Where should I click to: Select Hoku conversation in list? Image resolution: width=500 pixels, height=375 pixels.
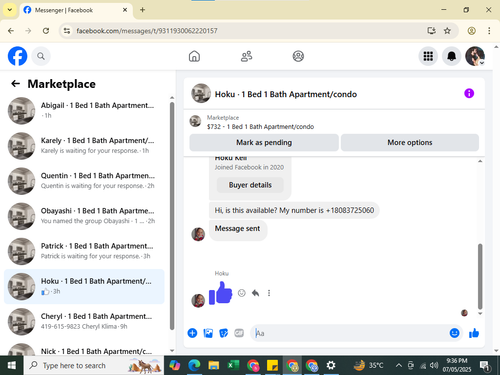tap(84, 286)
